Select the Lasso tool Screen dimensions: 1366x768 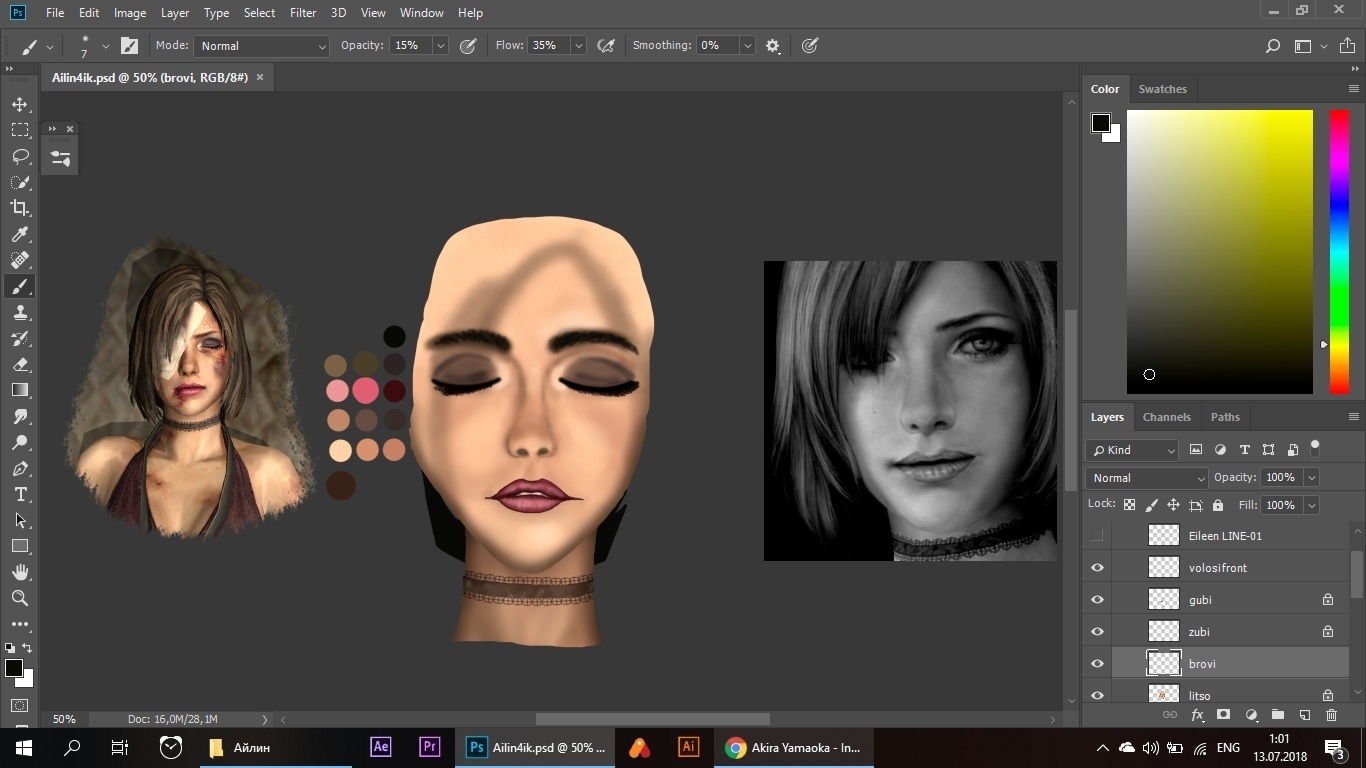click(20, 156)
